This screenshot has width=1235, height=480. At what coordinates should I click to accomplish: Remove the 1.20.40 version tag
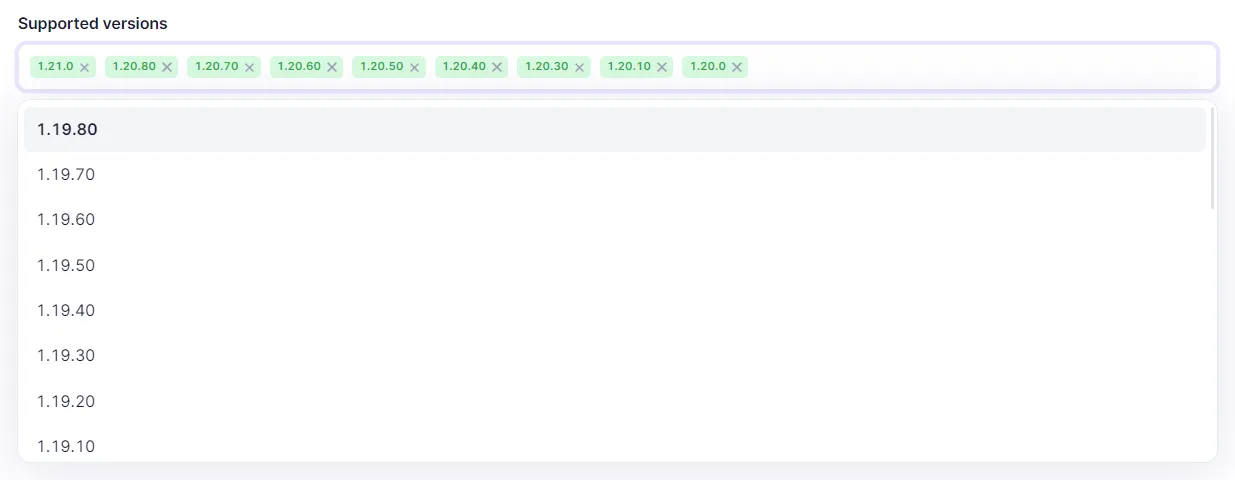click(497, 67)
